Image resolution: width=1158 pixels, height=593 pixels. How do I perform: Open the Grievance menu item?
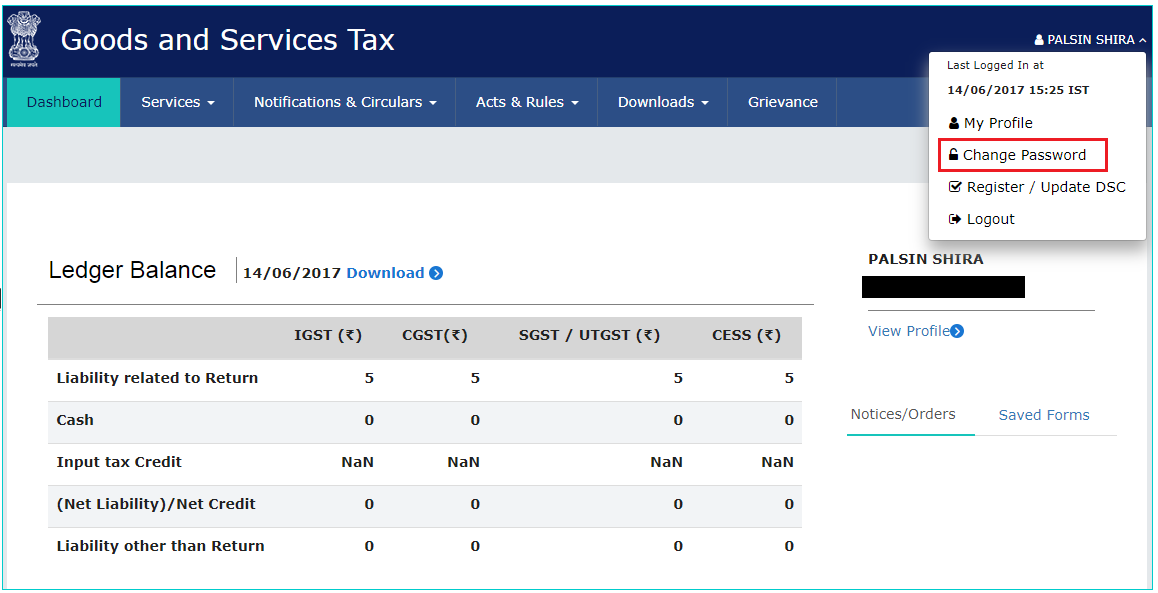tap(782, 102)
